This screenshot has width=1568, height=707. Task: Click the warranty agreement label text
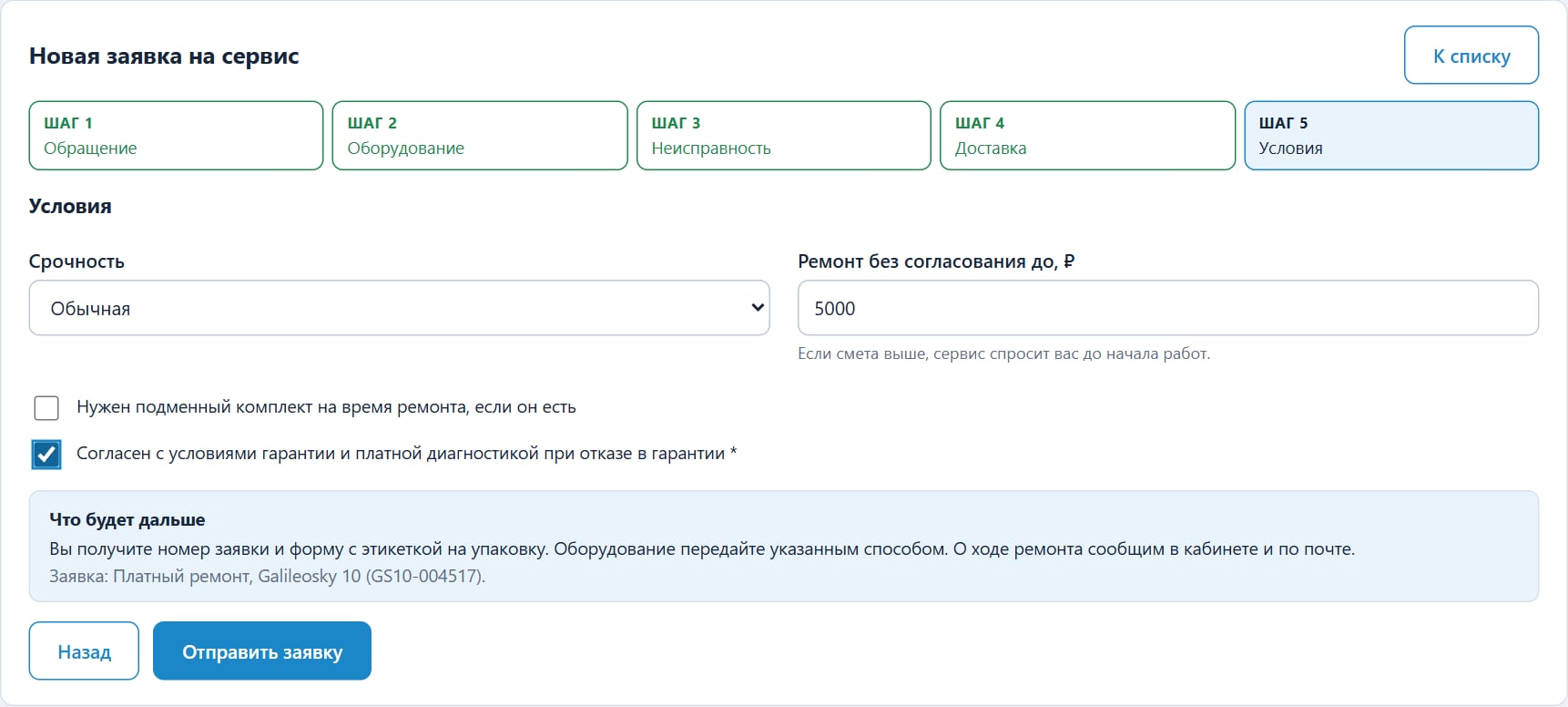[406, 454]
